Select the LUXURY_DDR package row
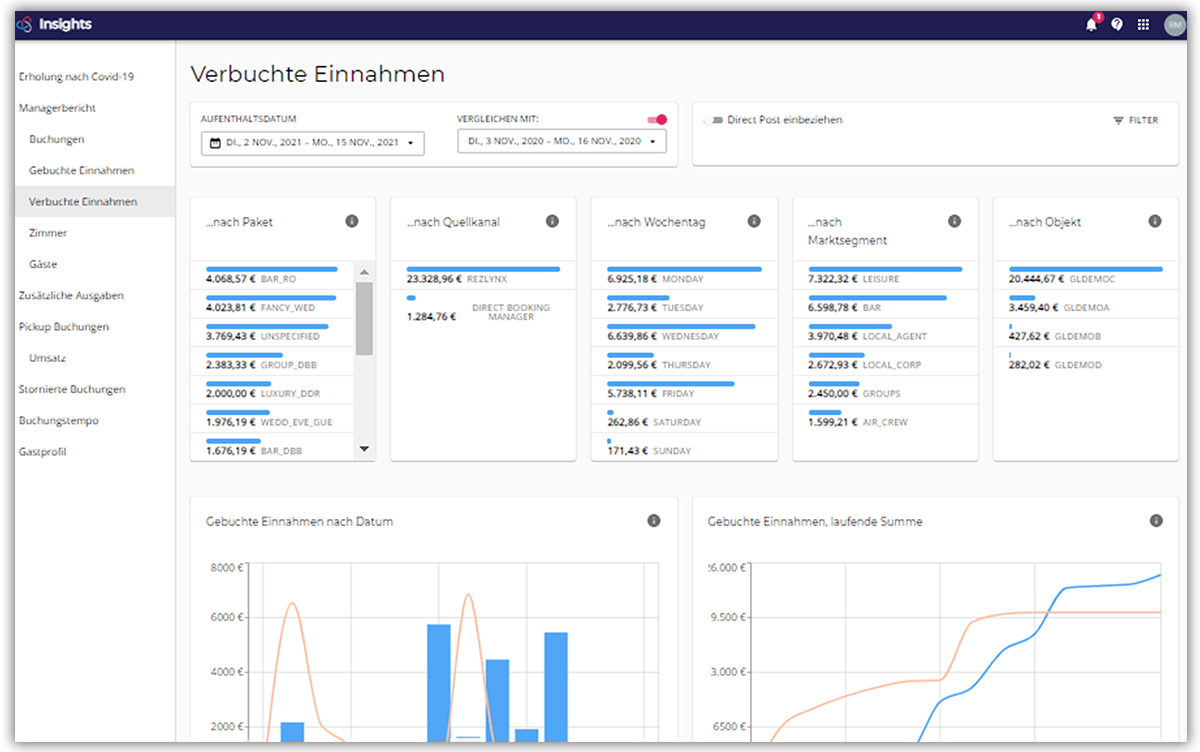Screen dimensions: 1200x752 click(272, 390)
